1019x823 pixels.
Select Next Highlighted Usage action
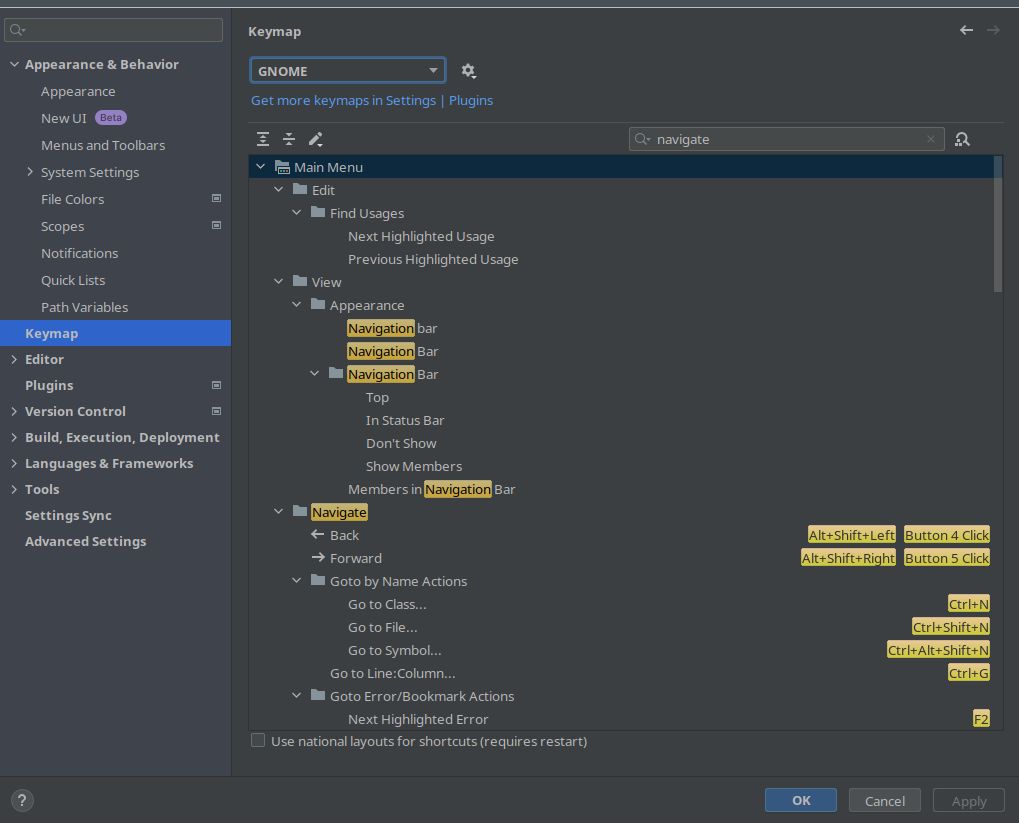(421, 236)
